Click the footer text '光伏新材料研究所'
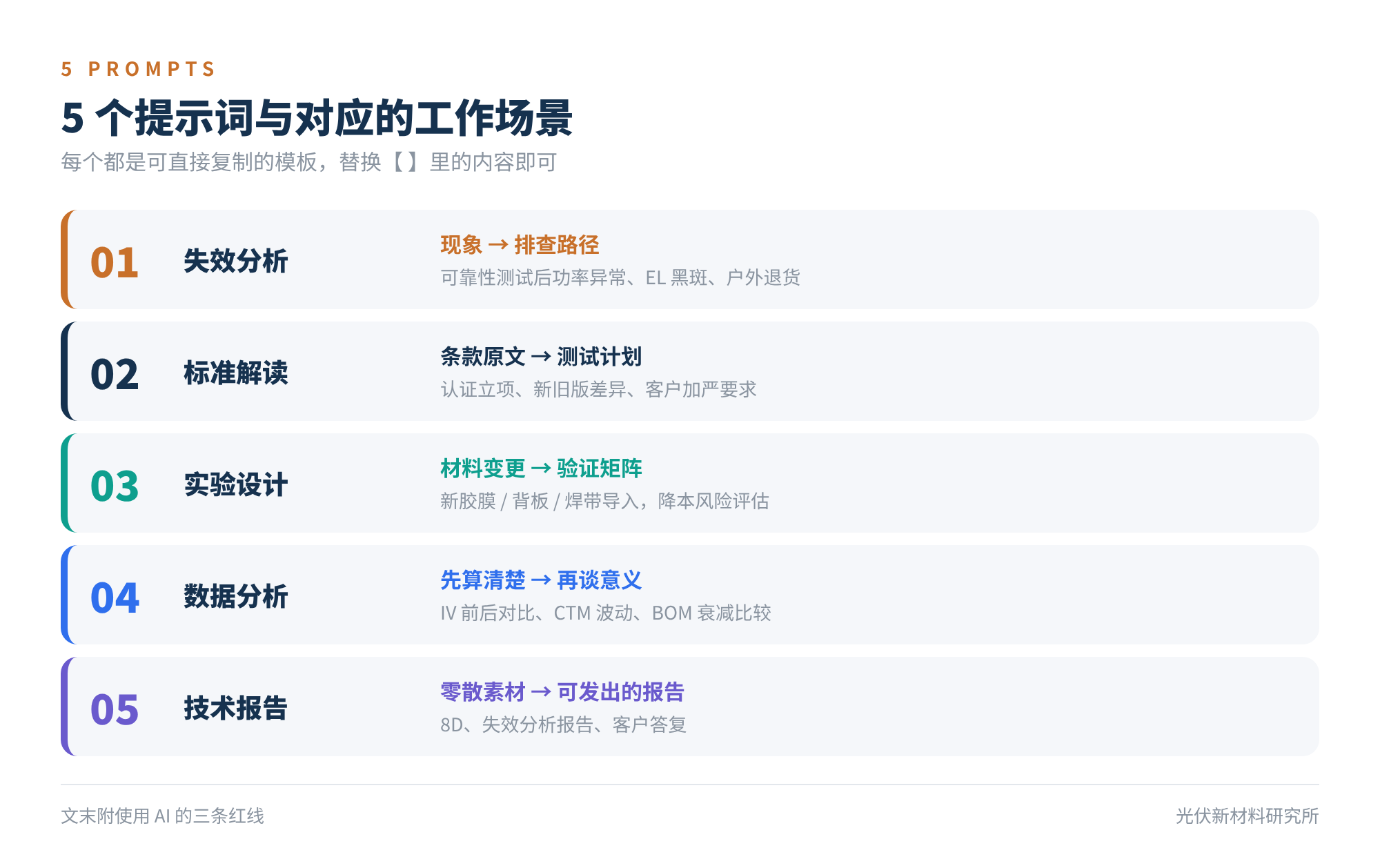Viewport: 1380px width, 868px height. [1248, 816]
